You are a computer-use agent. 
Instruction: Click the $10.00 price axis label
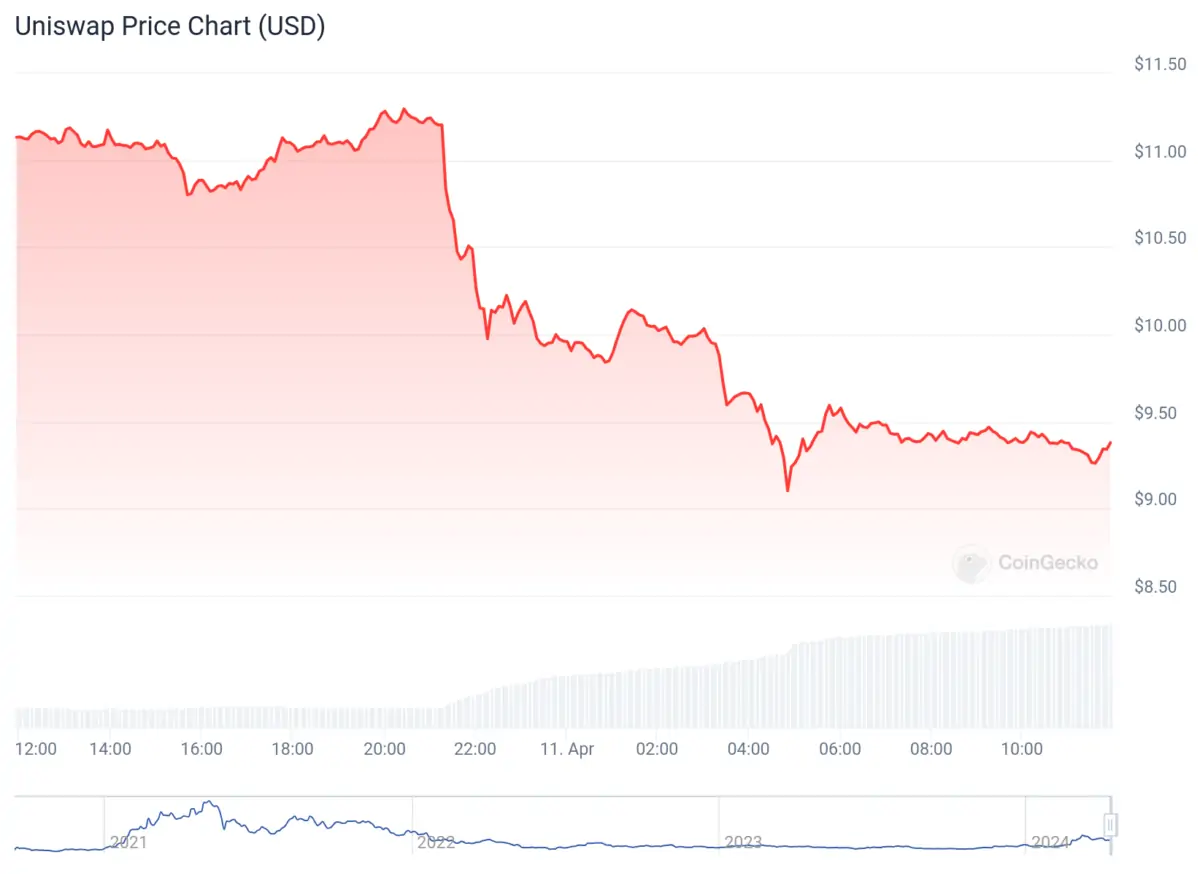(x=1160, y=326)
